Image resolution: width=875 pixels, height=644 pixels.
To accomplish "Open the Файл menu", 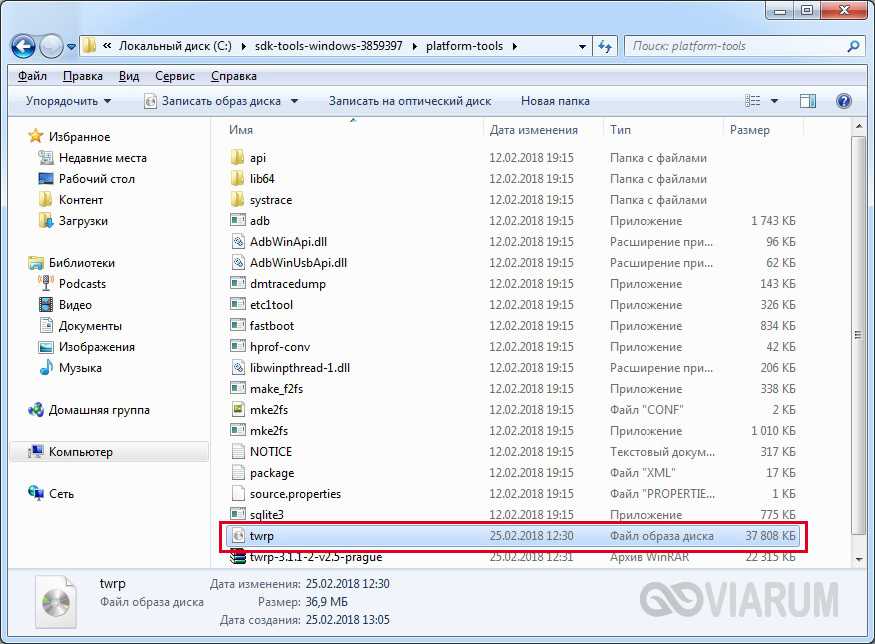I will tap(33, 76).
